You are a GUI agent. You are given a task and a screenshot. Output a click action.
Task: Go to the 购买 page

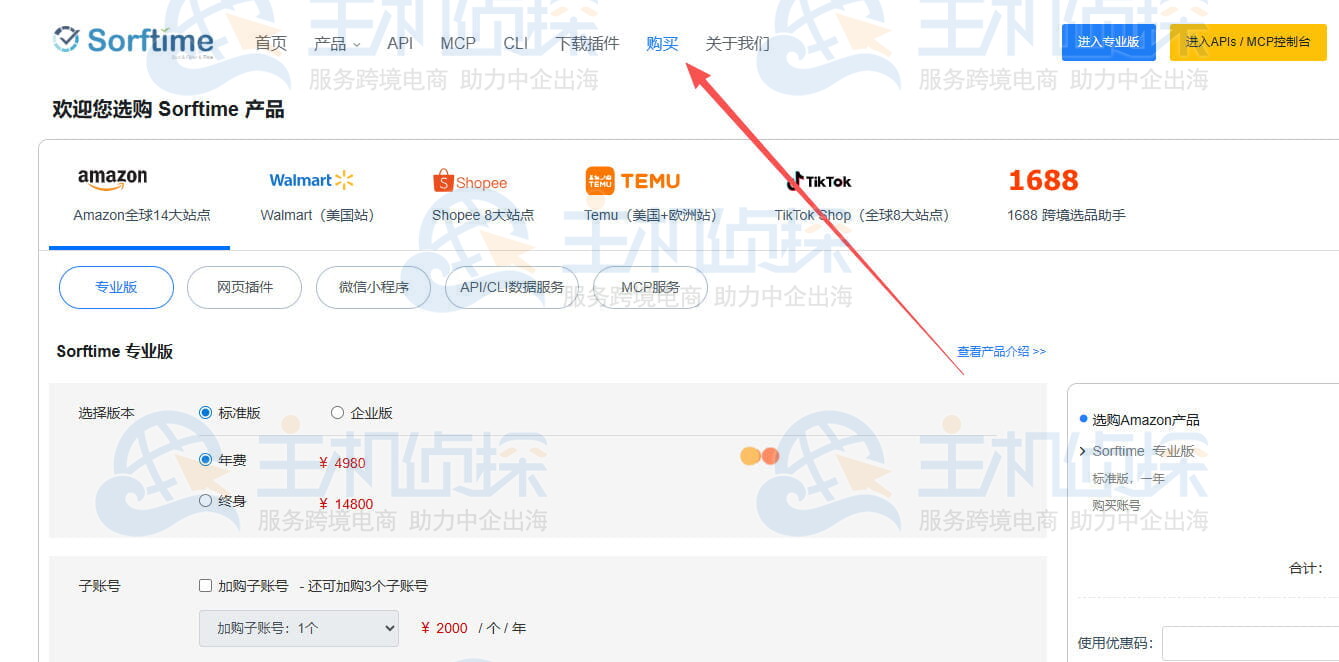click(662, 43)
